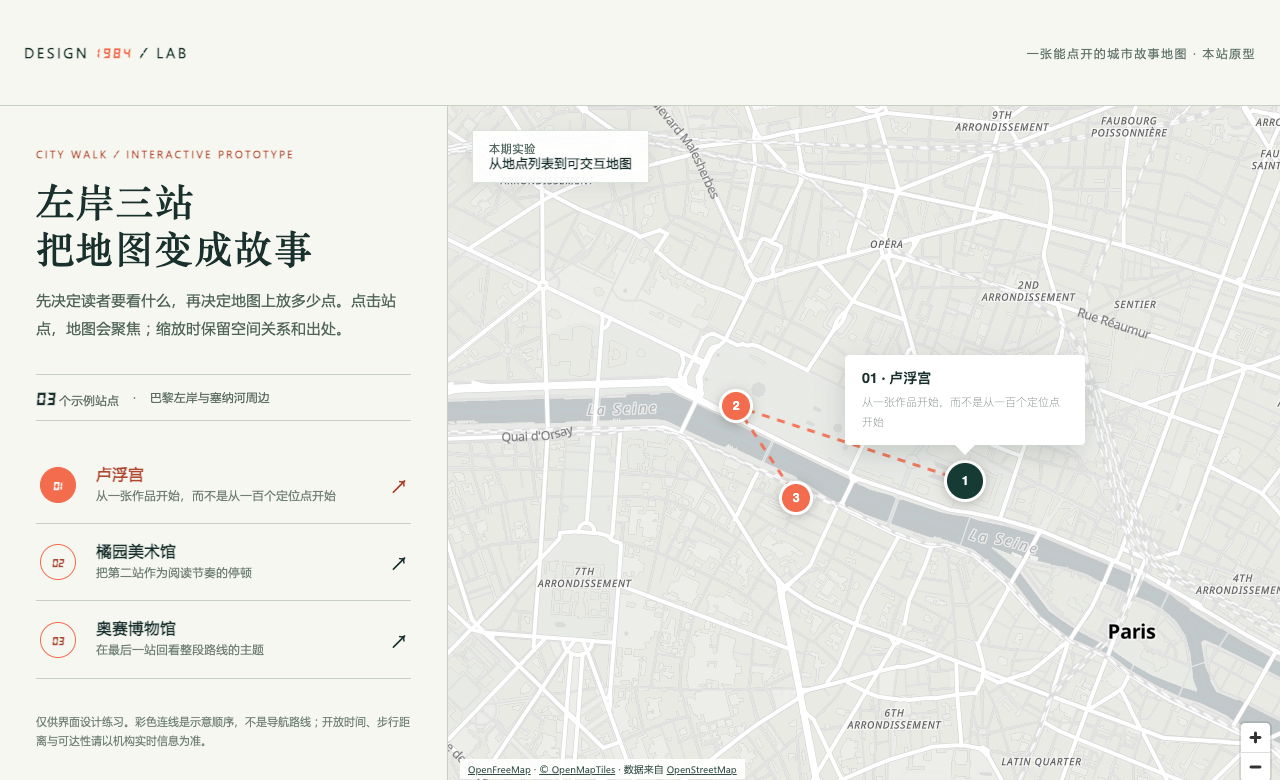Click the Quai d'Orsay map label
This screenshot has height=780, width=1280.
[537, 434]
